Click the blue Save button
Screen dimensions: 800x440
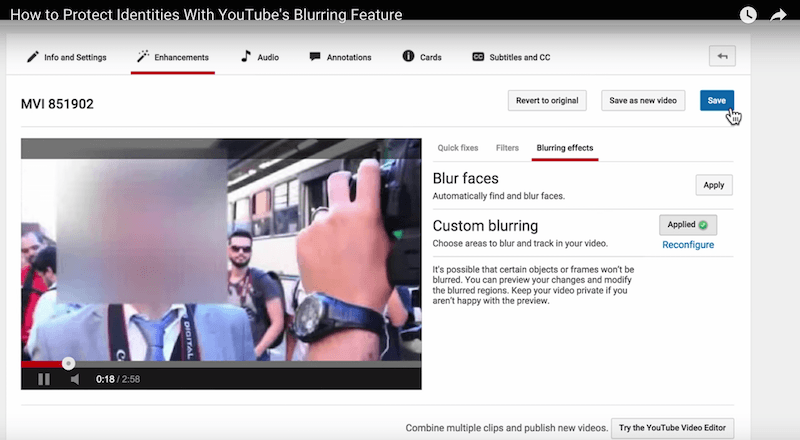pos(716,101)
